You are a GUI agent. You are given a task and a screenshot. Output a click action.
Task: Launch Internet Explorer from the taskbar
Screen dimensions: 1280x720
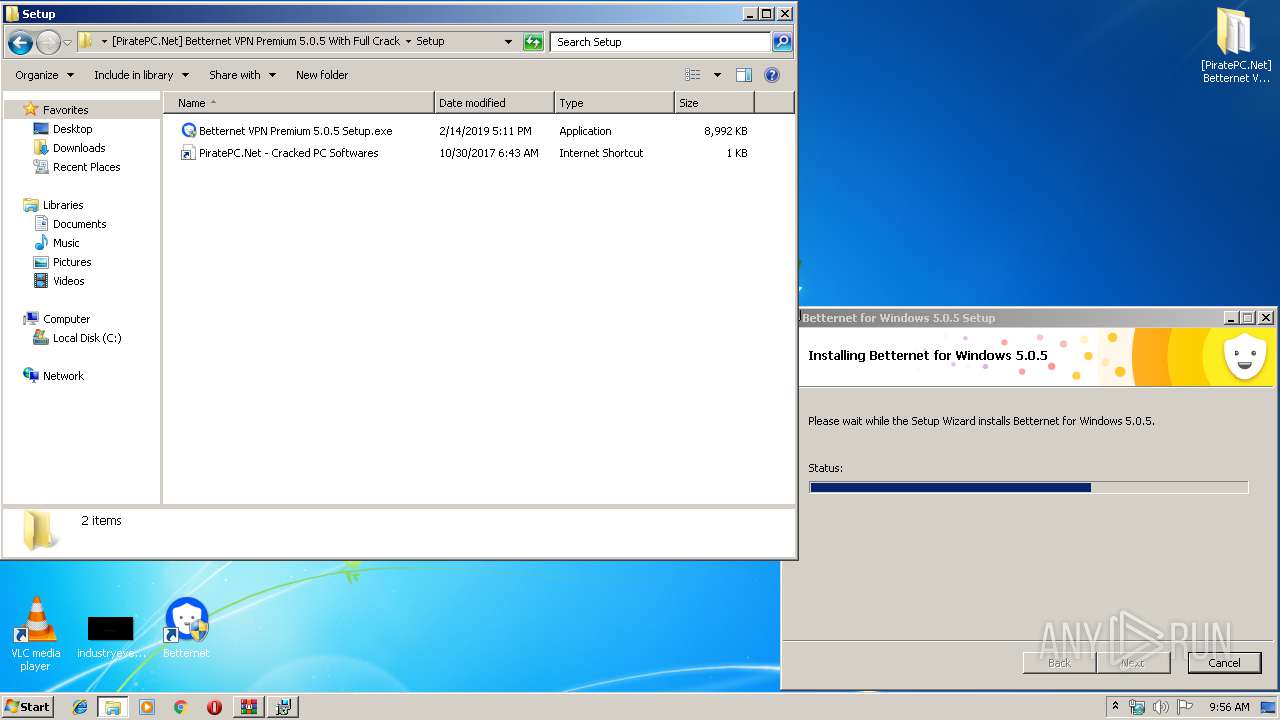[x=80, y=707]
